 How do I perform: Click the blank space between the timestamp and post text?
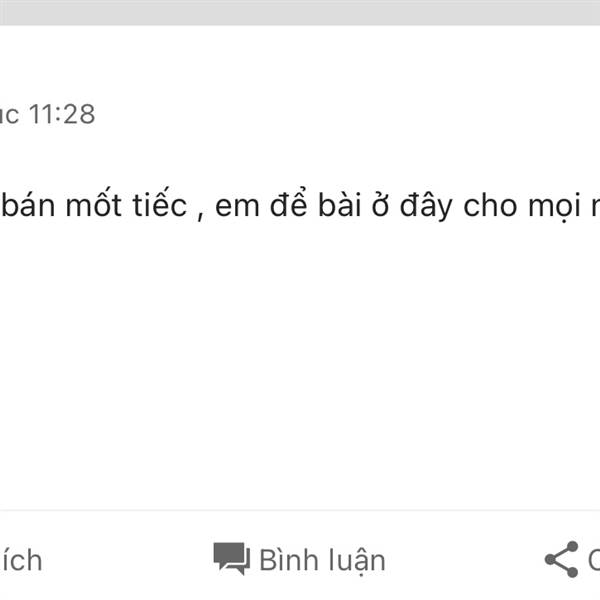[300, 157]
